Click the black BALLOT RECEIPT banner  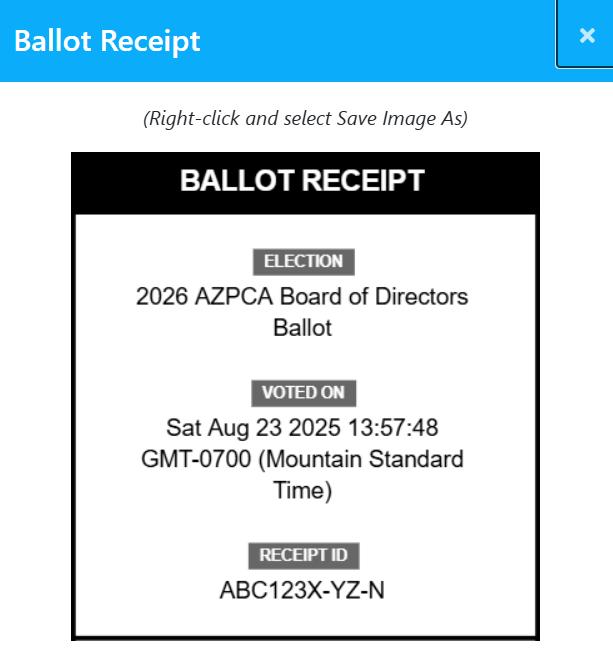[x=305, y=182]
